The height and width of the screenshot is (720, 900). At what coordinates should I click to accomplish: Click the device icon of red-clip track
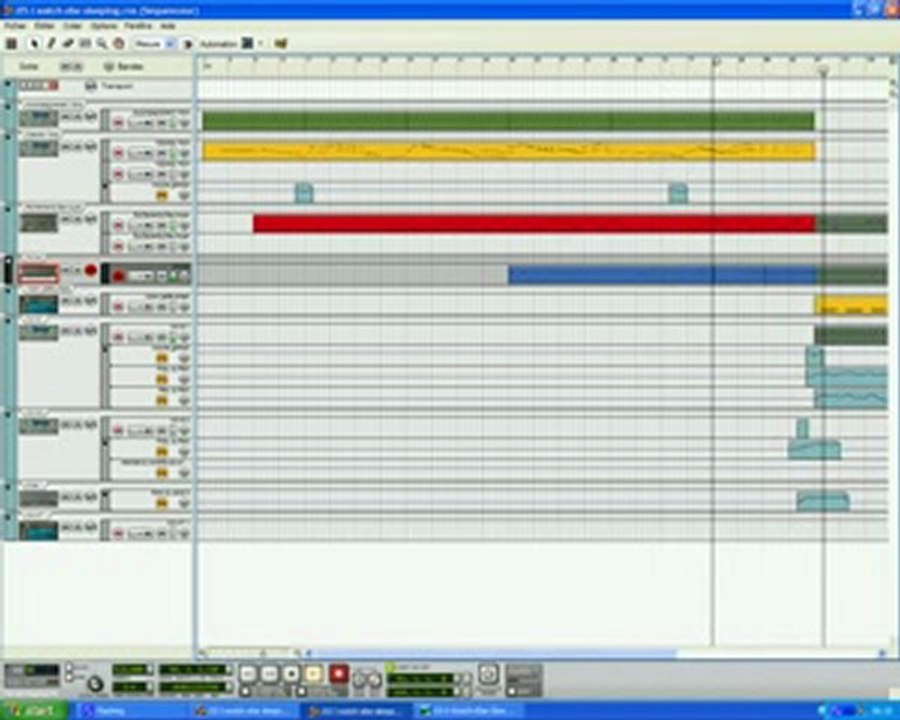39,223
